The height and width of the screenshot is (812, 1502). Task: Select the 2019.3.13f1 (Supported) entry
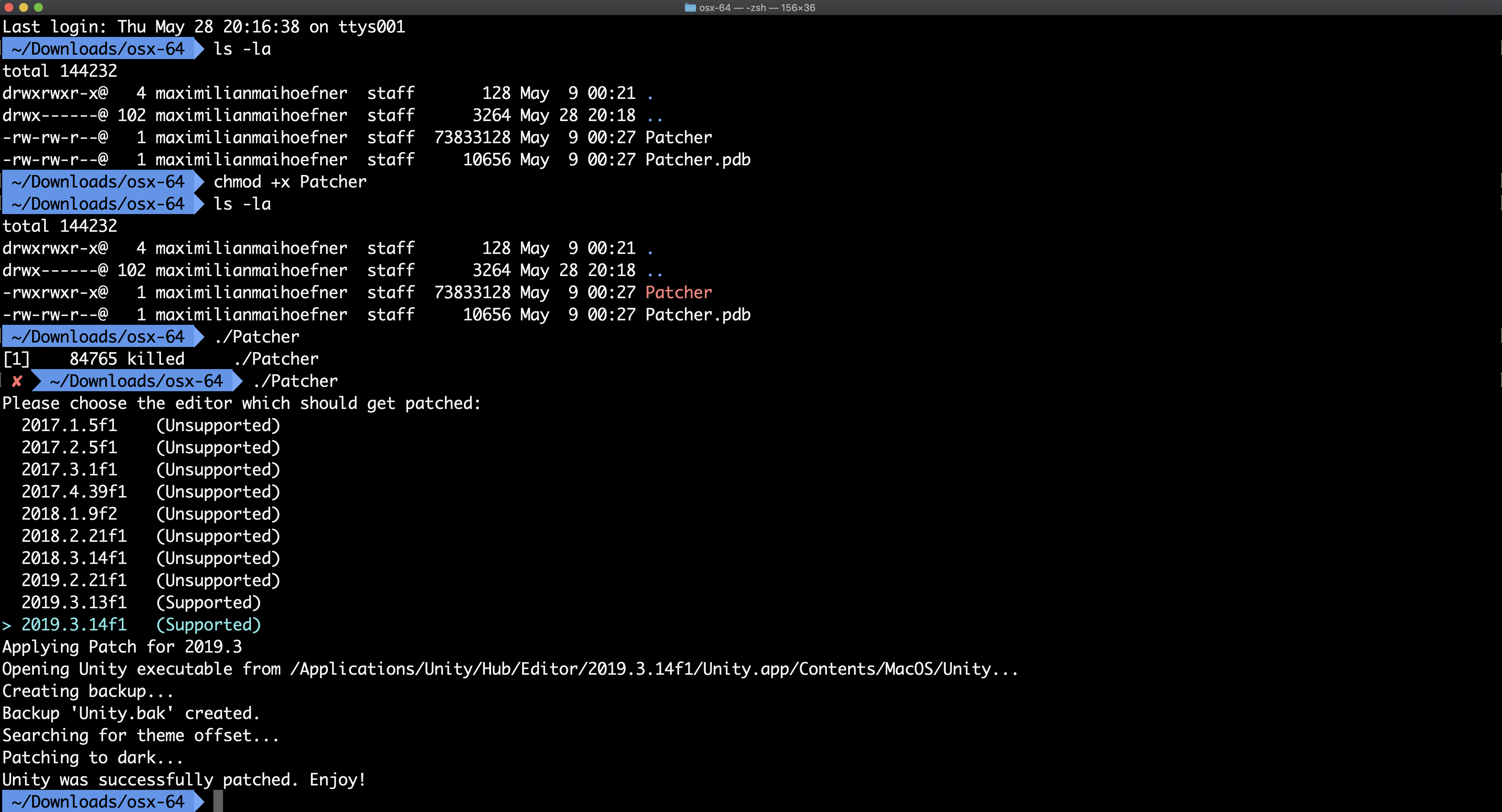coord(141,603)
